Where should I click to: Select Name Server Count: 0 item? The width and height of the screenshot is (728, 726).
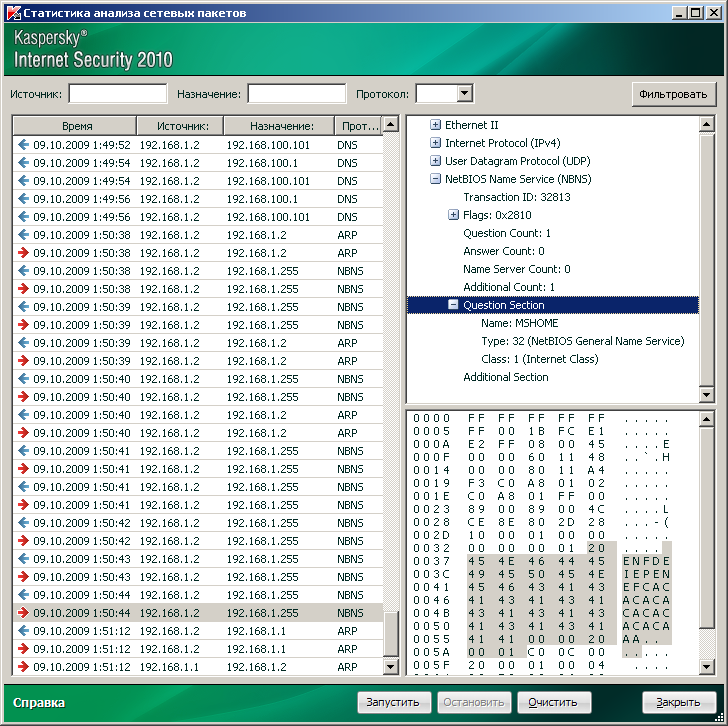[x=517, y=269]
